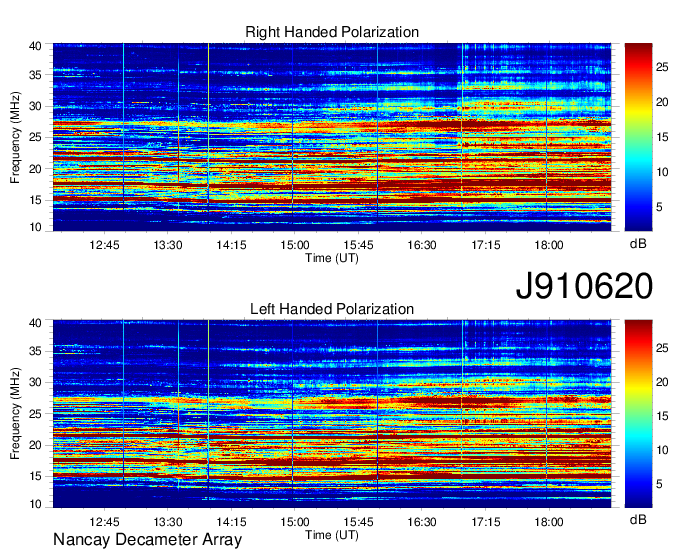680x552 pixels.
Task: Click the 10 MHz frequency tick of the Left Handed plot
Action: pos(35,504)
